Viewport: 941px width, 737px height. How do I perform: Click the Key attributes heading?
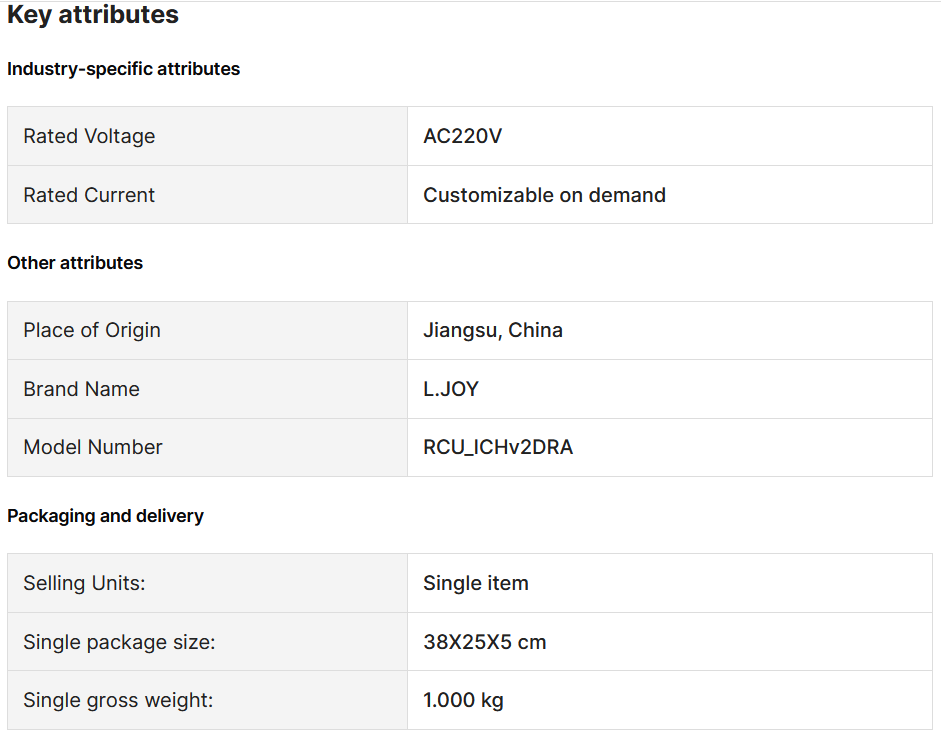(92, 15)
